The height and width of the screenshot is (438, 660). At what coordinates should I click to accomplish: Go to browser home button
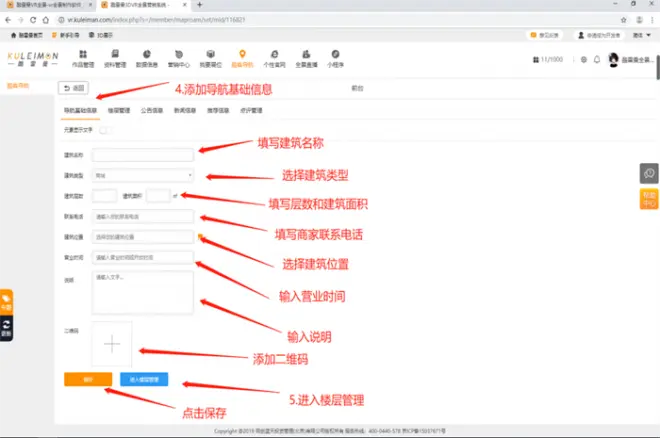pyautogui.click(x=45, y=20)
